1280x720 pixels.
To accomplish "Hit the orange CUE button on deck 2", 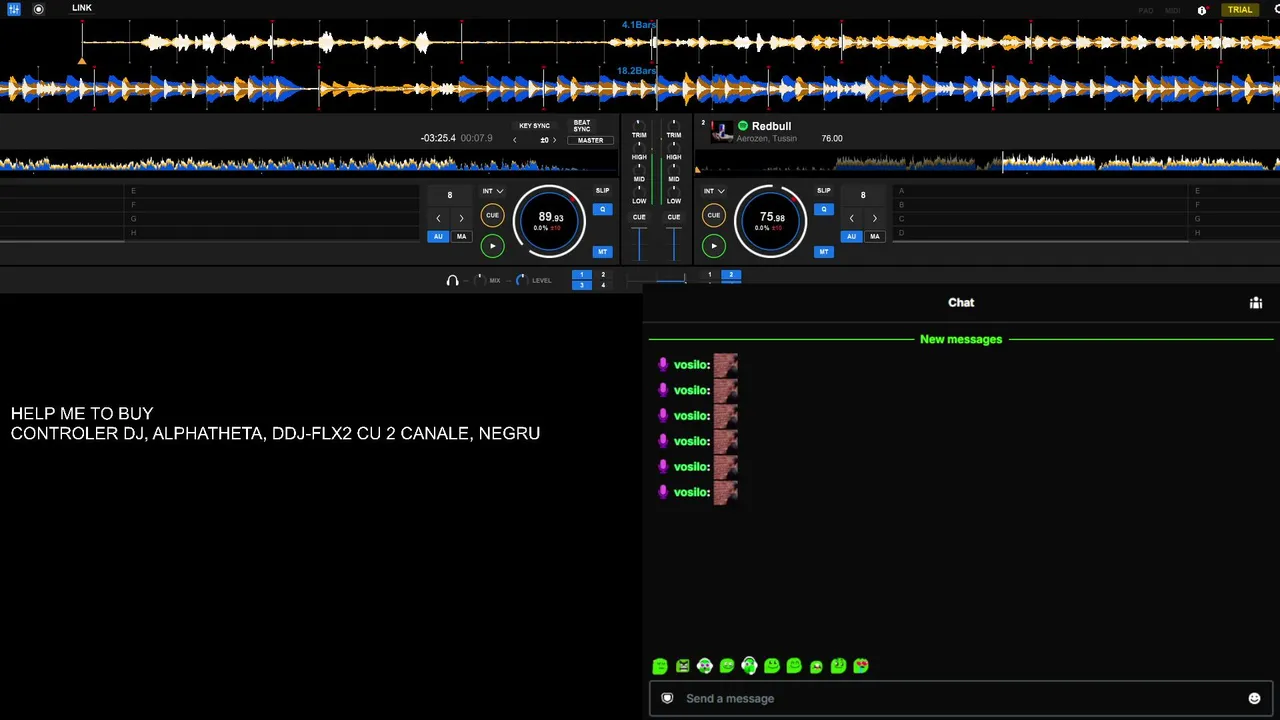I will [713, 215].
